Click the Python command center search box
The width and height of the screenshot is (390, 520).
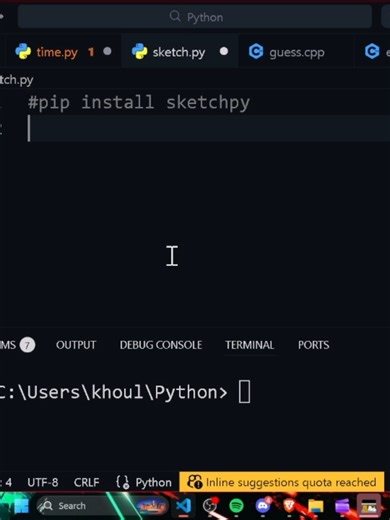(x=195, y=17)
